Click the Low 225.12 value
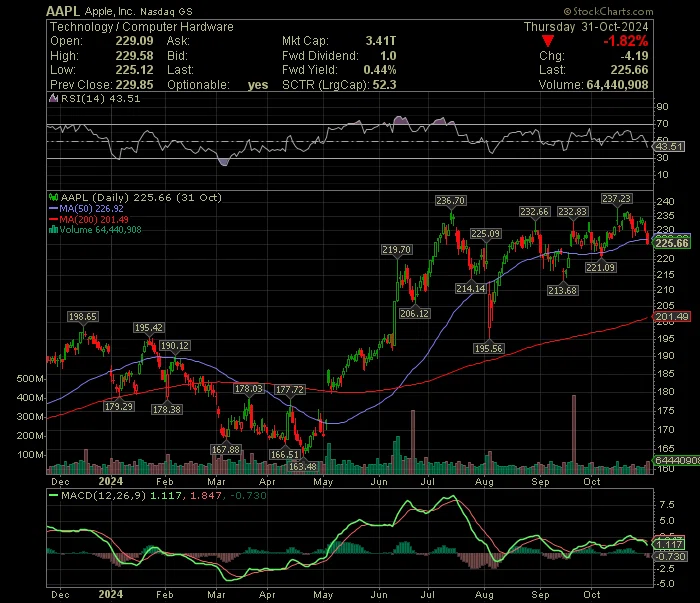 134,70
